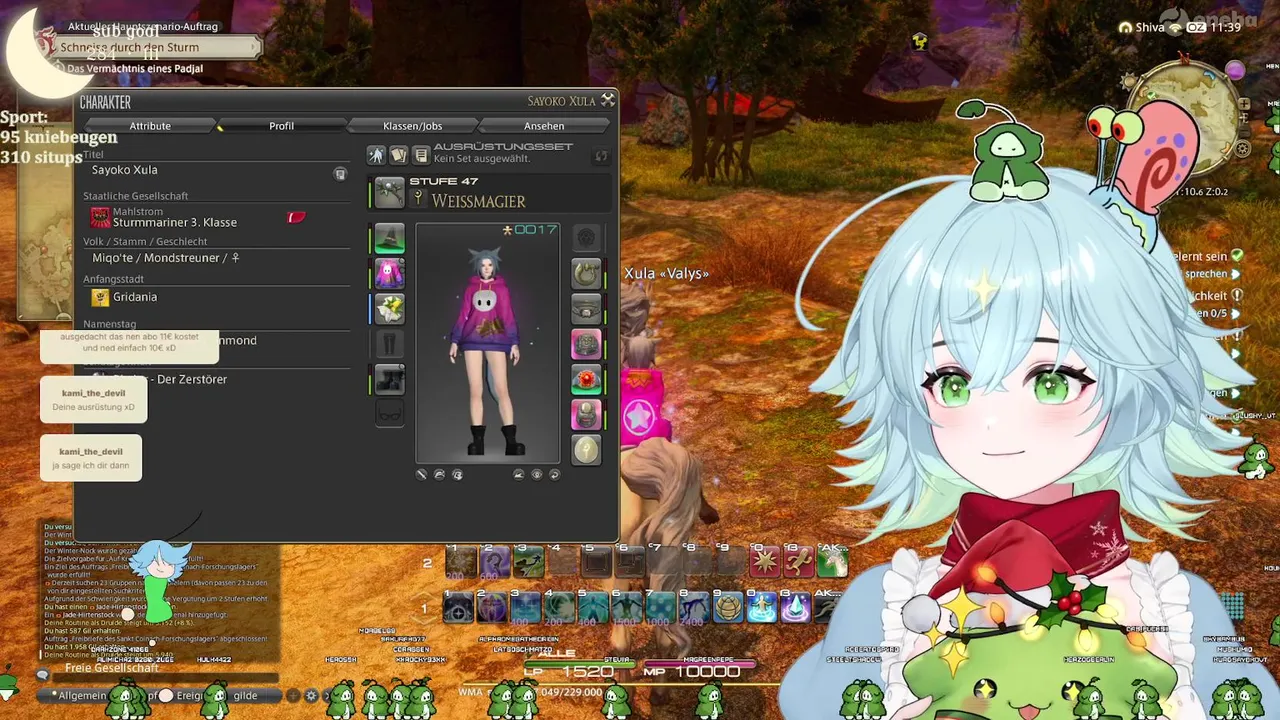Click the chat bubble icon beside input
Screen dimensions: 1280x720
coord(43,677)
